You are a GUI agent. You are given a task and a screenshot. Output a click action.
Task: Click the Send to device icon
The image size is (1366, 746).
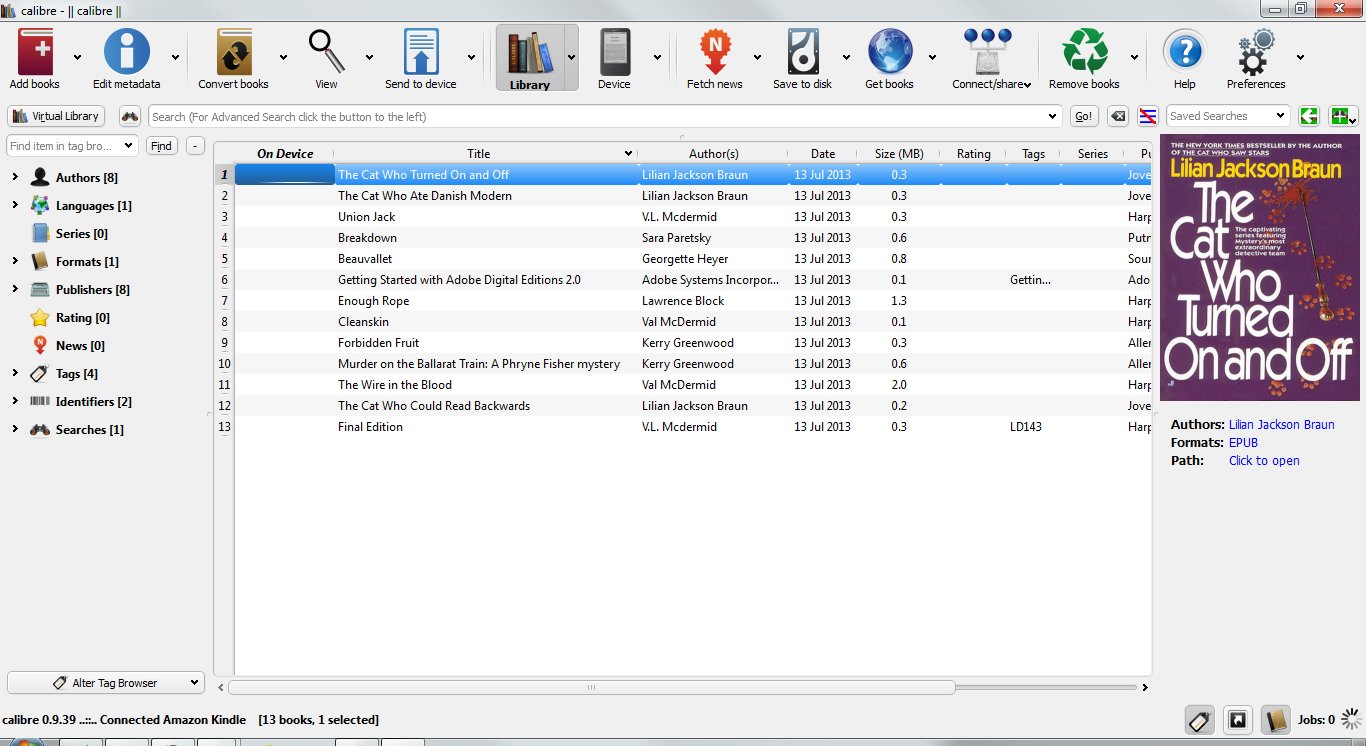[x=421, y=52]
